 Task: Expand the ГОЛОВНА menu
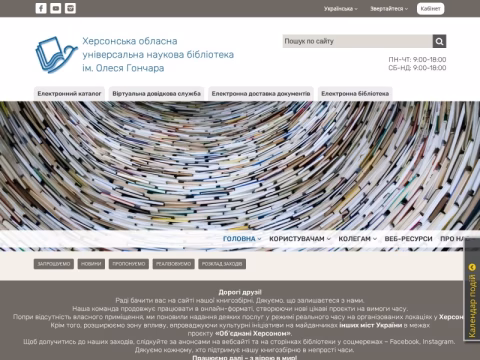[x=242, y=239]
